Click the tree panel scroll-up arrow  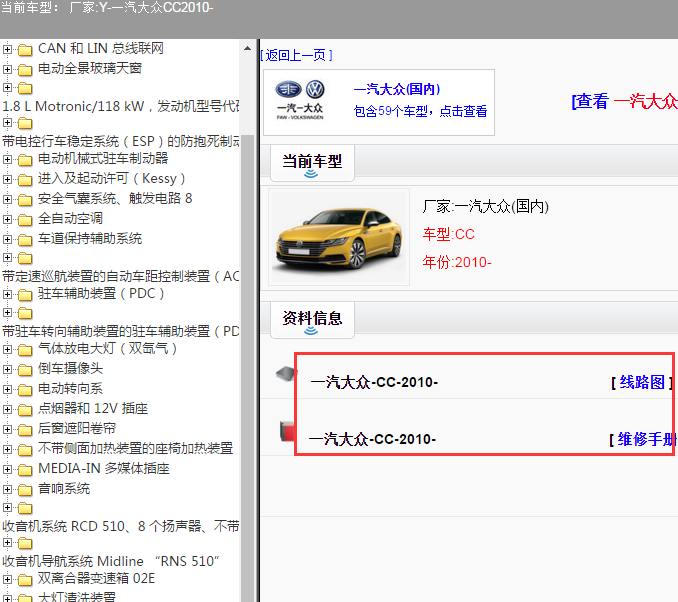[x=247, y=48]
